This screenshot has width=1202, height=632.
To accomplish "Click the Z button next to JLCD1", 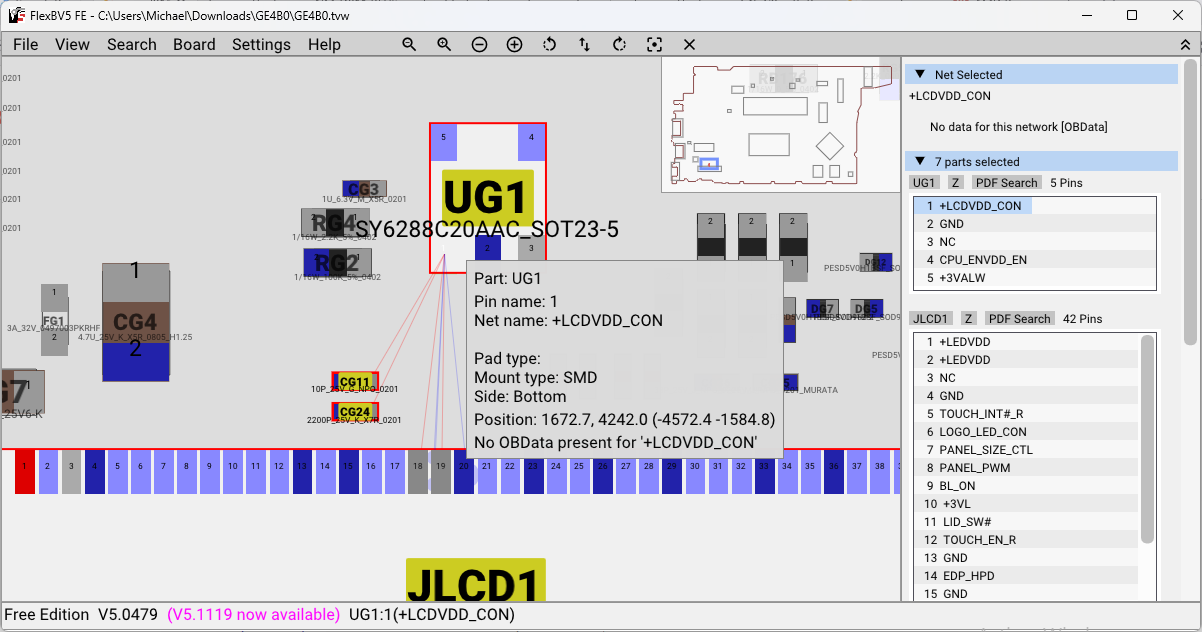I will [969, 319].
